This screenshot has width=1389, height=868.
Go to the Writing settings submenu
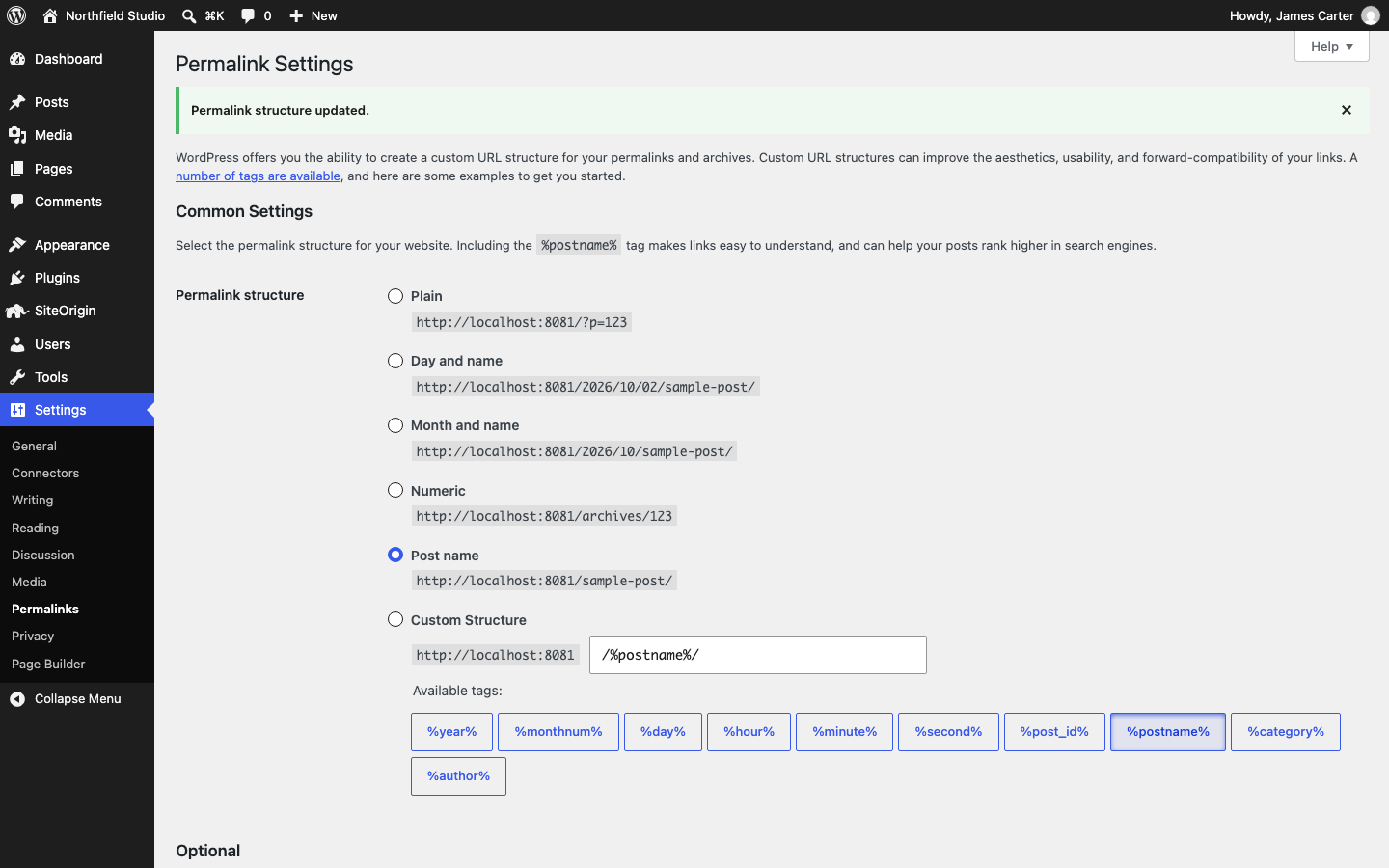click(x=32, y=500)
